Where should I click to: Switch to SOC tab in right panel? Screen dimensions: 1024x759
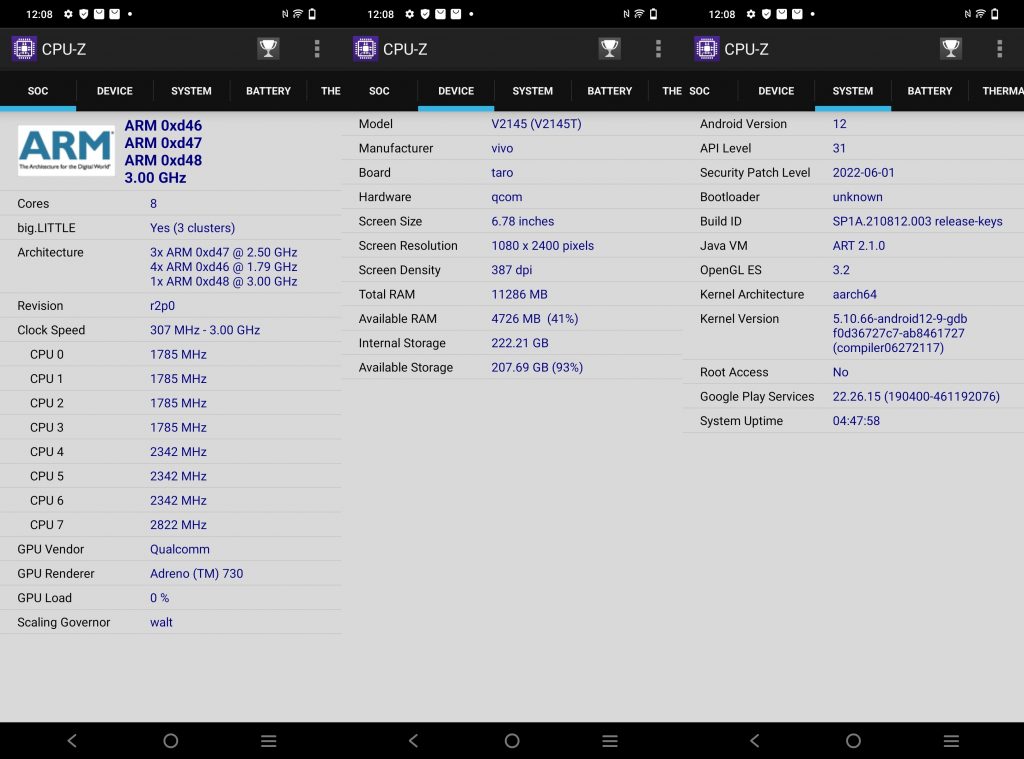699,91
